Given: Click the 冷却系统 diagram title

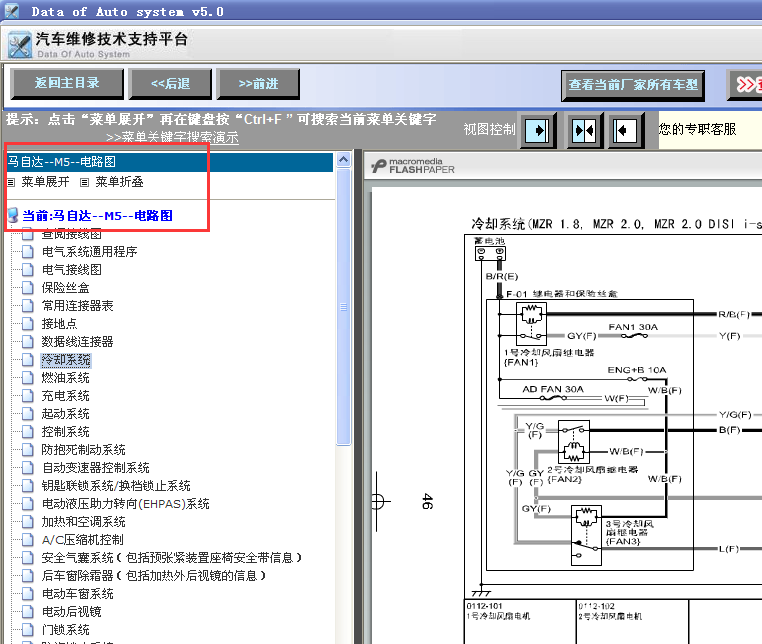Looking at the screenshot, I should pyautogui.click(x=616, y=224).
